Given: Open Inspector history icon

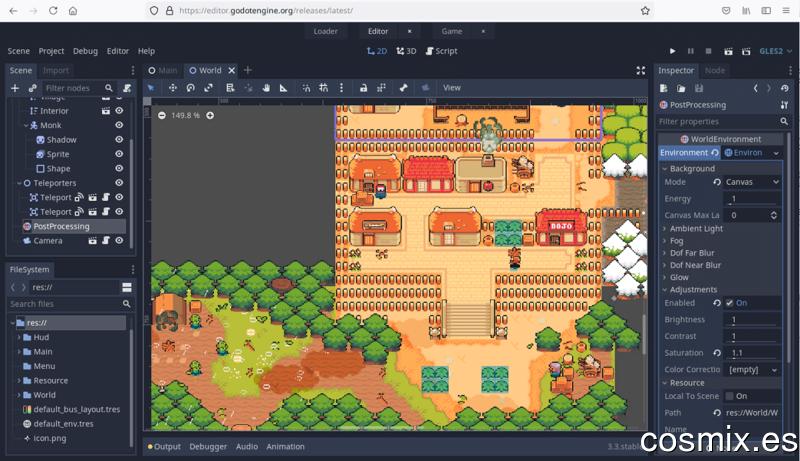Looking at the screenshot, I should coord(785,88).
